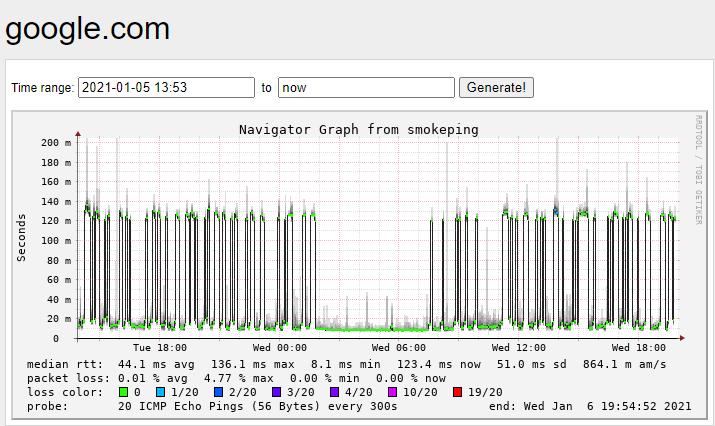Click the '80 m' y-axis label

(x=59, y=260)
